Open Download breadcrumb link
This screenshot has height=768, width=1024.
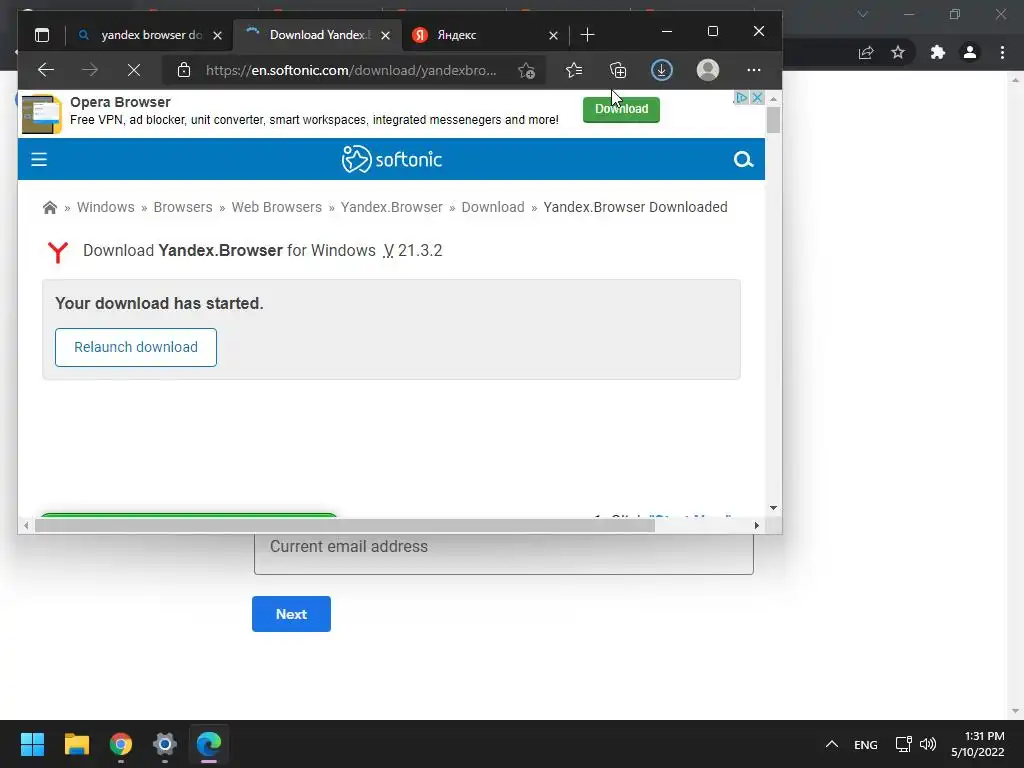493,207
